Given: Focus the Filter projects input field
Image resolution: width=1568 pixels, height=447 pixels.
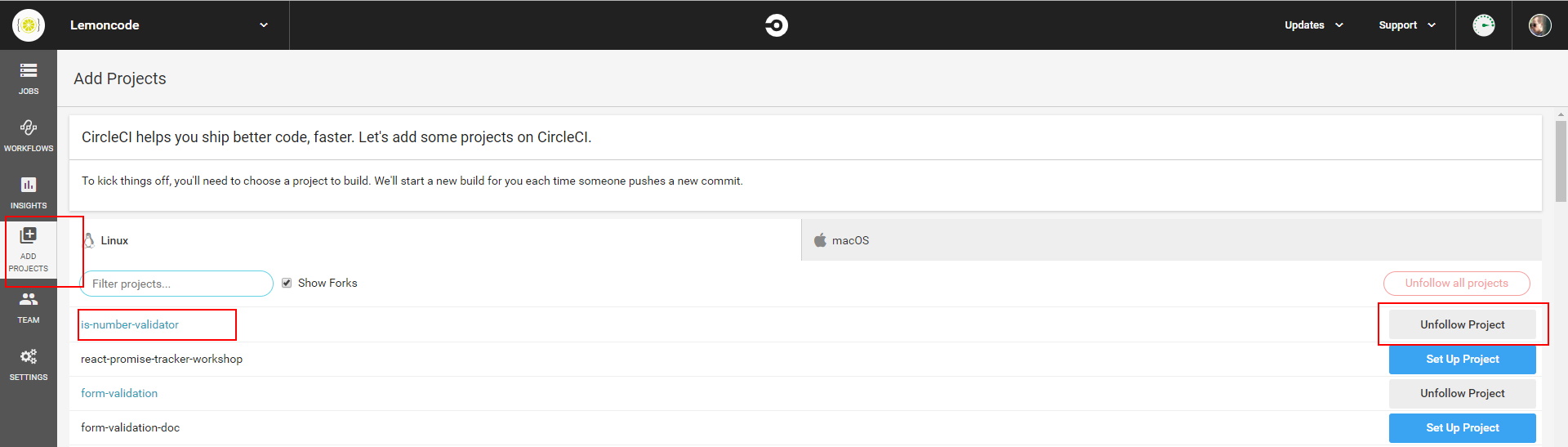Looking at the screenshot, I should pos(176,284).
